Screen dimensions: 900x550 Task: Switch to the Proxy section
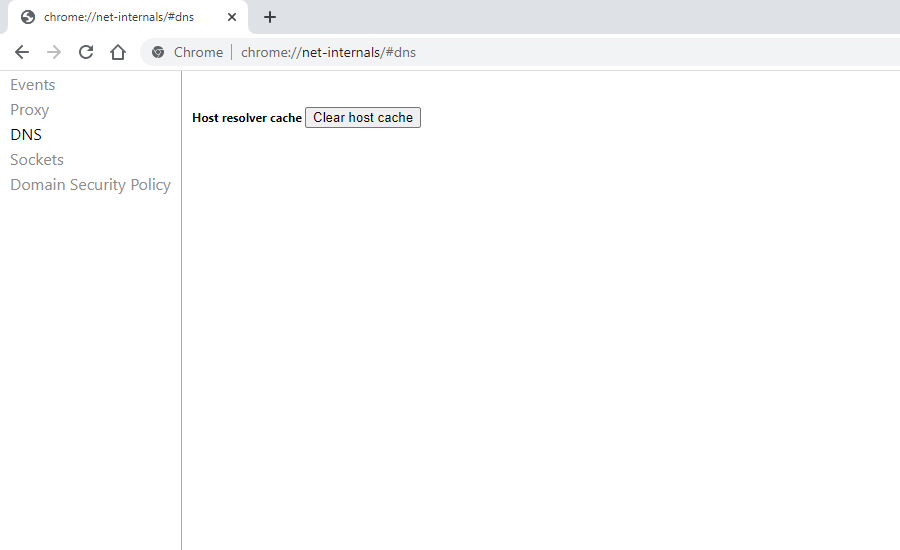(30, 110)
